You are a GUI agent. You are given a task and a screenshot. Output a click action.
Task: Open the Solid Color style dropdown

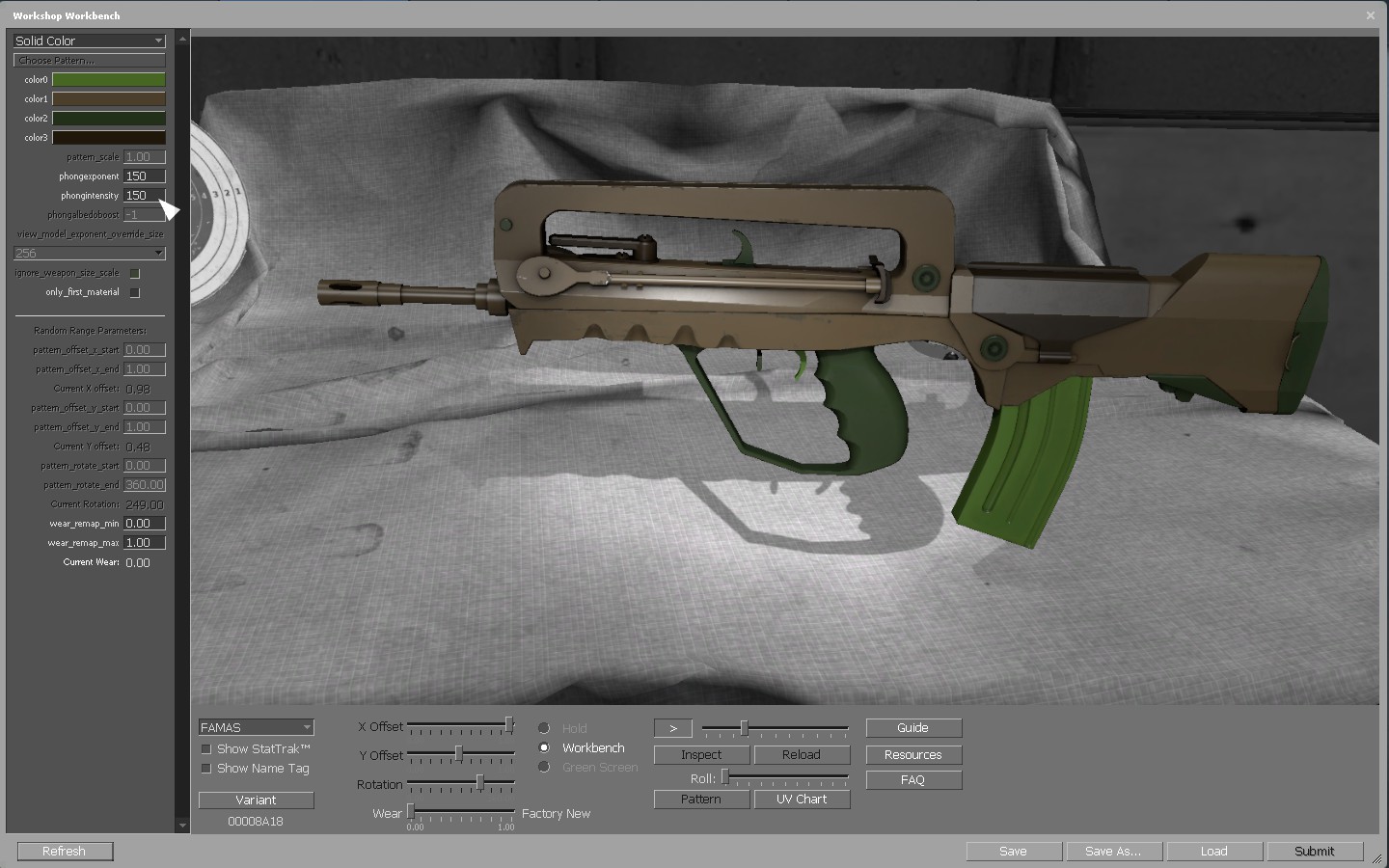pyautogui.click(x=89, y=41)
